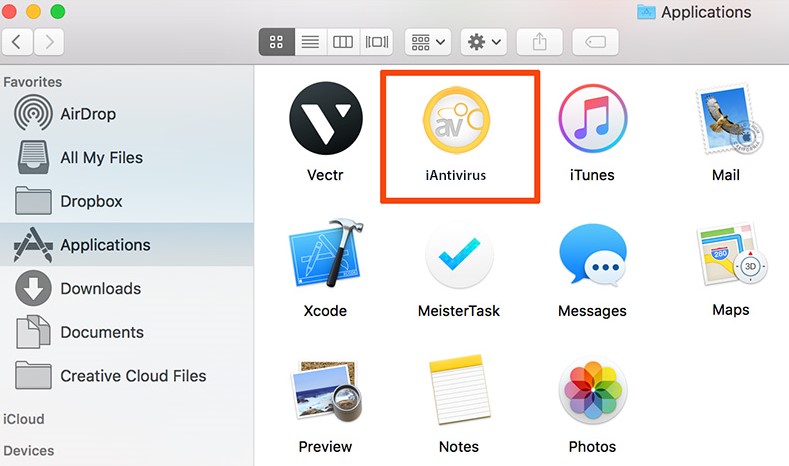Click the "Xcode" file name

tap(325, 310)
